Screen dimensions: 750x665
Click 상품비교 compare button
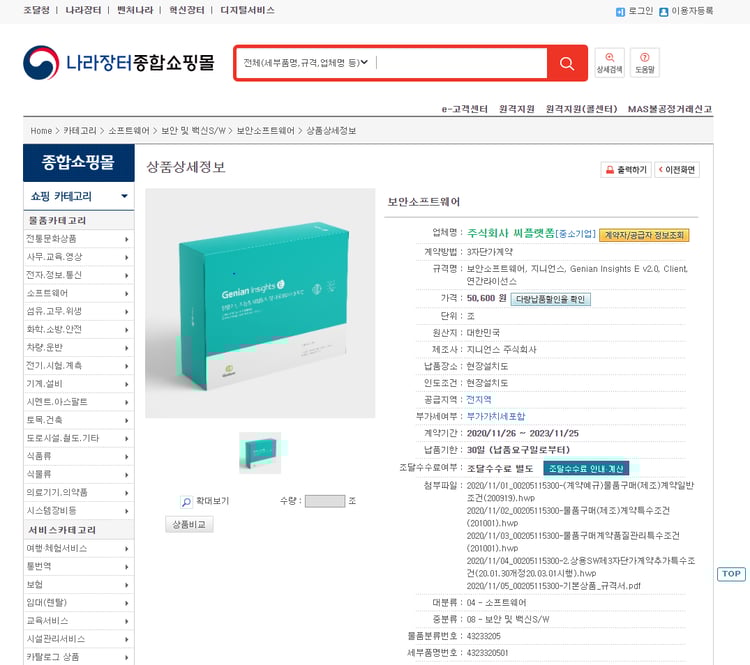coord(189,524)
